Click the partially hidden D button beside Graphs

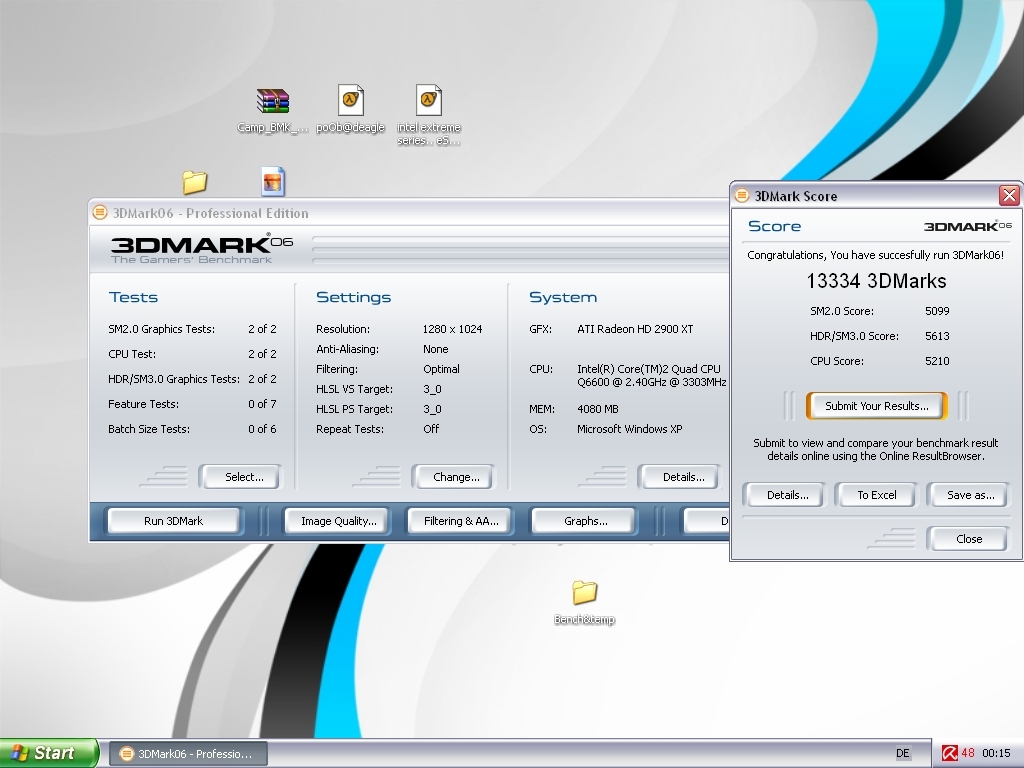pyautogui.click(x=706, y=520)
